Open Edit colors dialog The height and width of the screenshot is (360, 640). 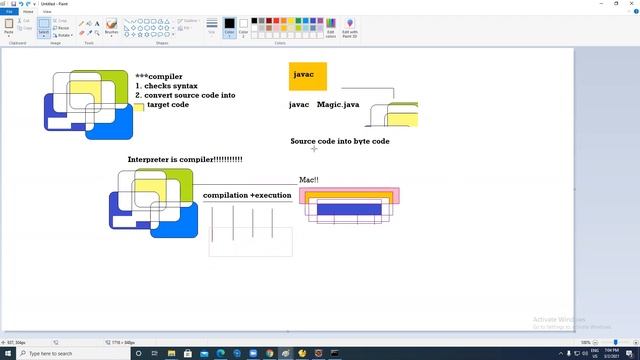point(331,28)
